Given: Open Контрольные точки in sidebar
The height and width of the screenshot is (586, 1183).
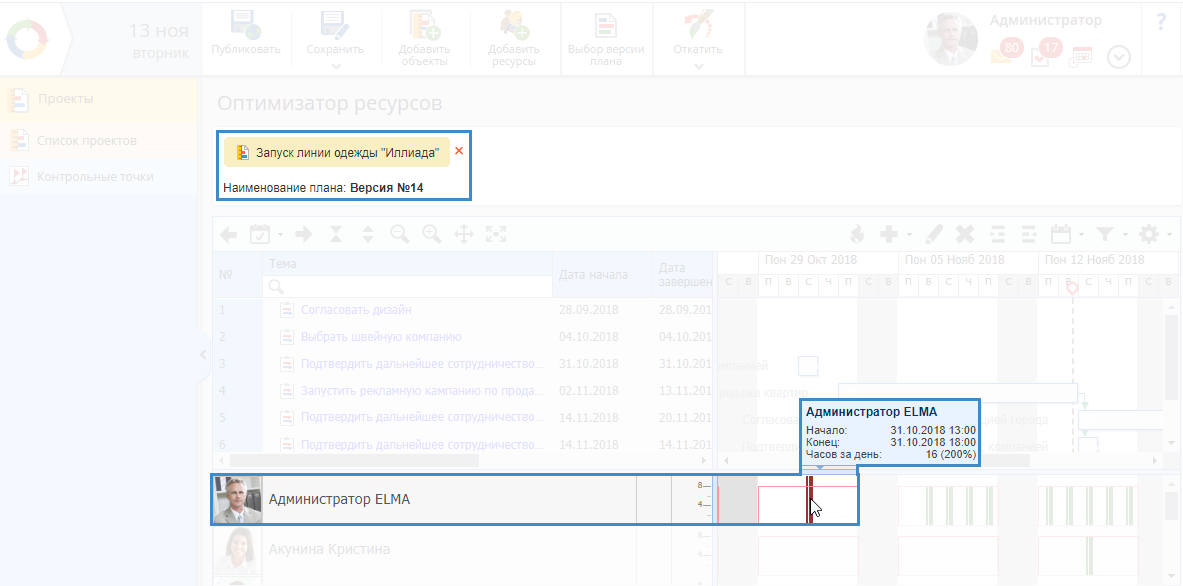Looking at the screenshot, I should pyautogui.click(x=95, y=176).
